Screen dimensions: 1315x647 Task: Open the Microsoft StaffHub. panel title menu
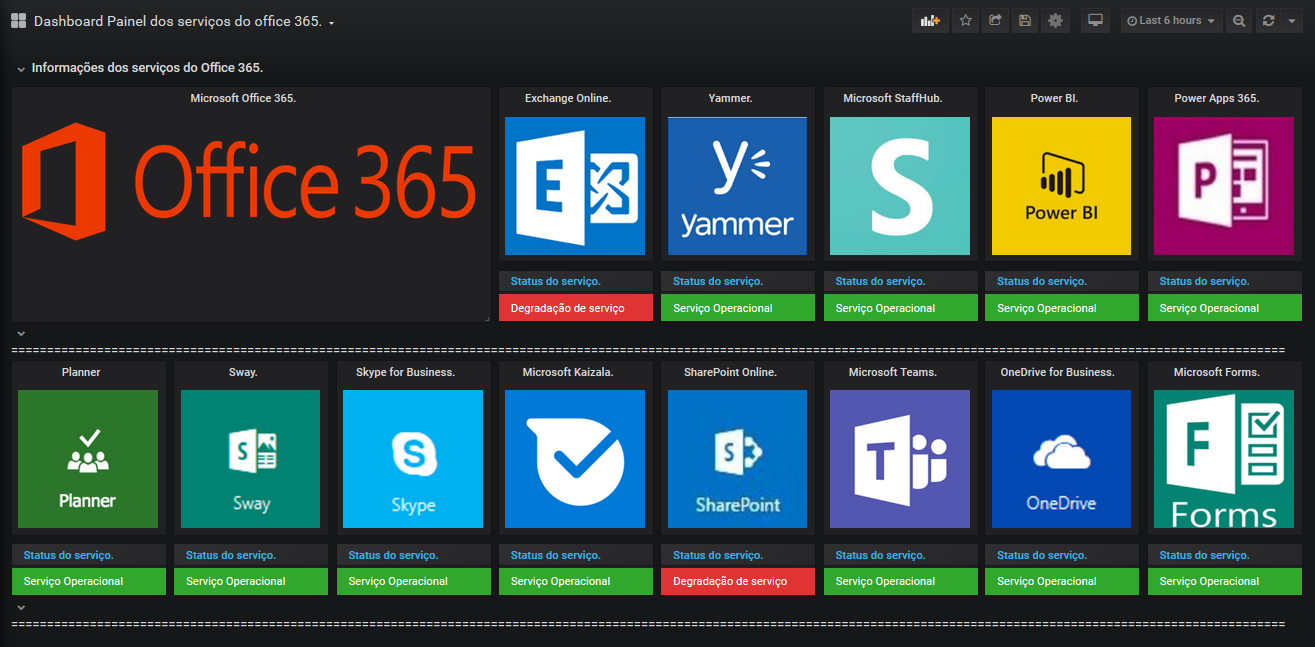[x=893, y=98]
